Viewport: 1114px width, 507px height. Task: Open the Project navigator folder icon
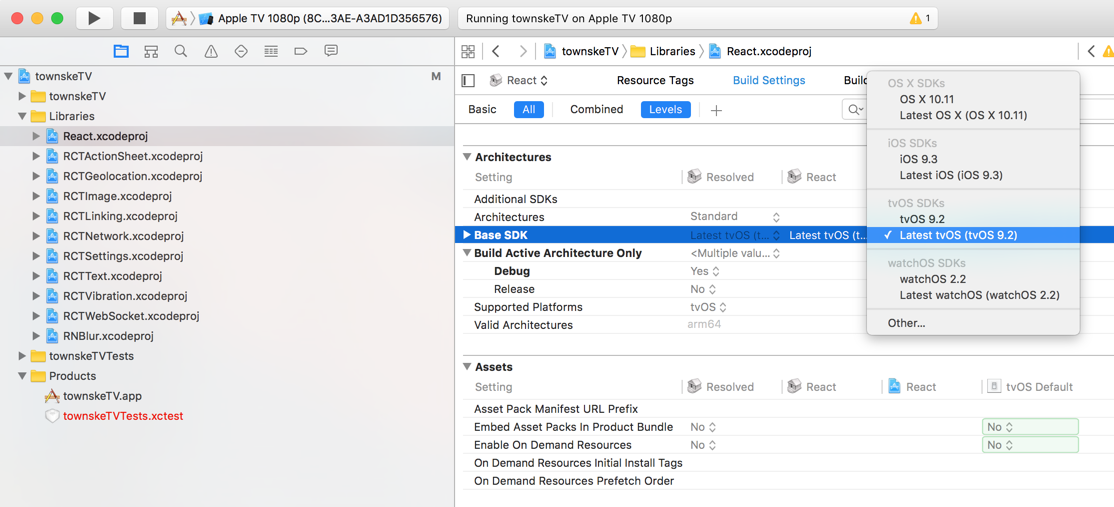121,51
